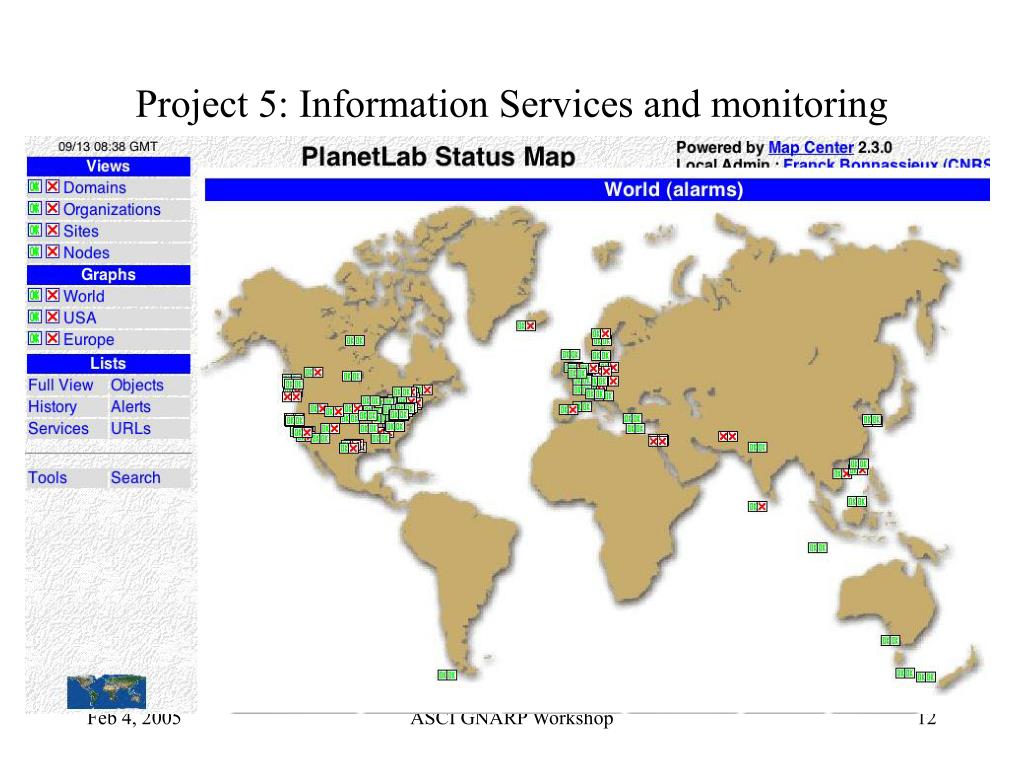Click the node marker in southeast Australia

pos(890,641)
